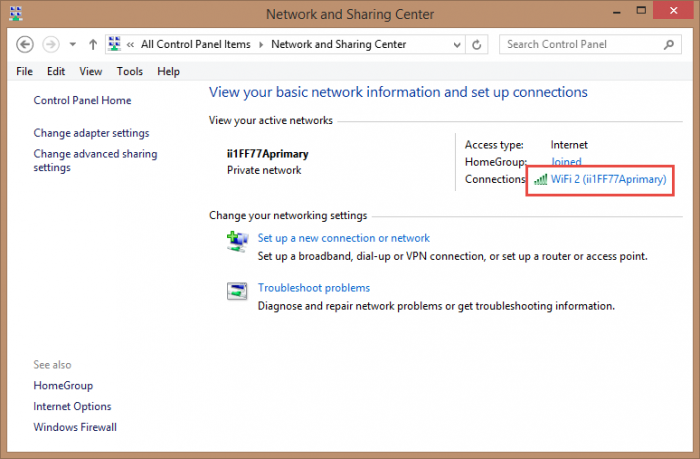Open Change adapter settings
700x459 pixels.
click(x=91, y=133)
